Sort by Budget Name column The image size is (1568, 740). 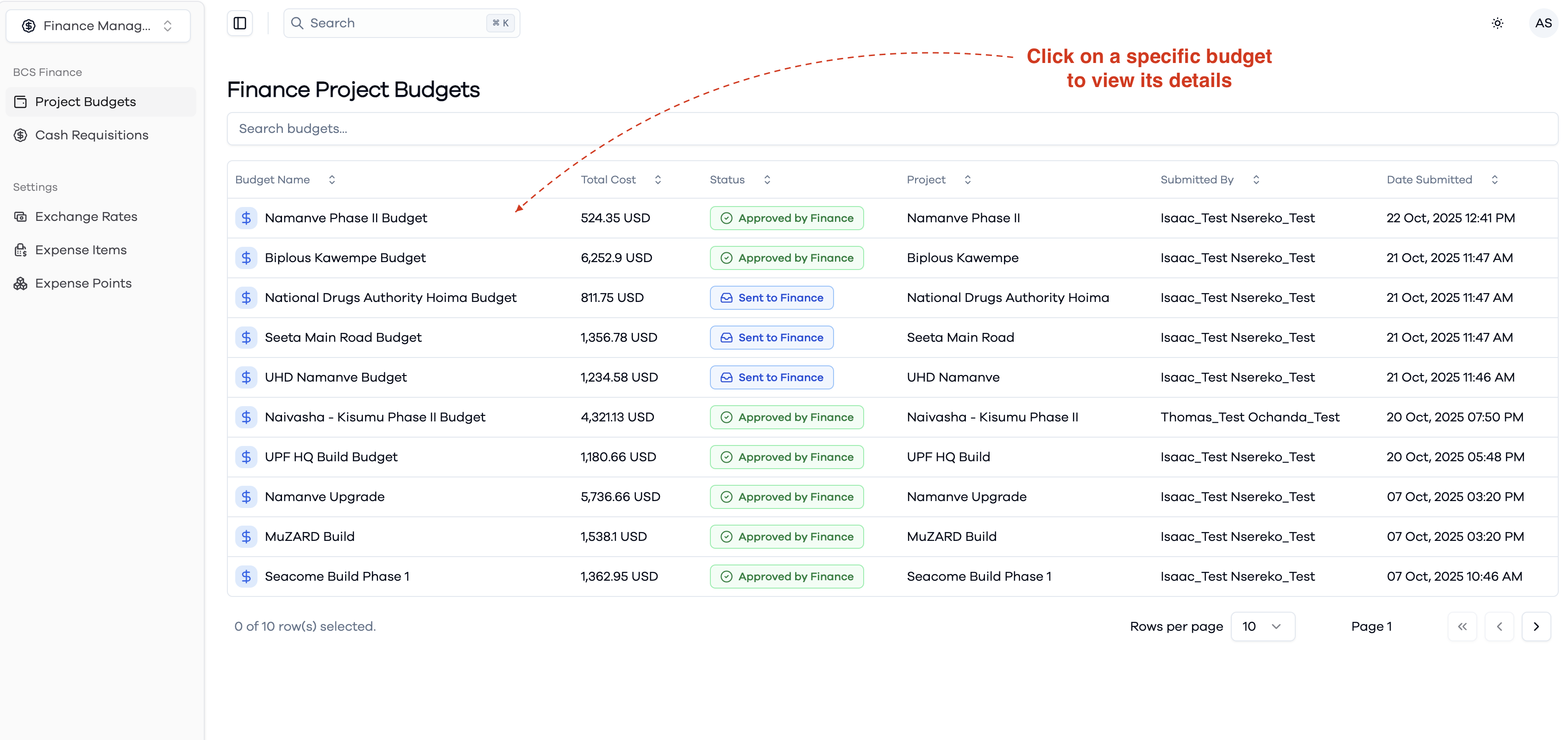pos(285,180)
